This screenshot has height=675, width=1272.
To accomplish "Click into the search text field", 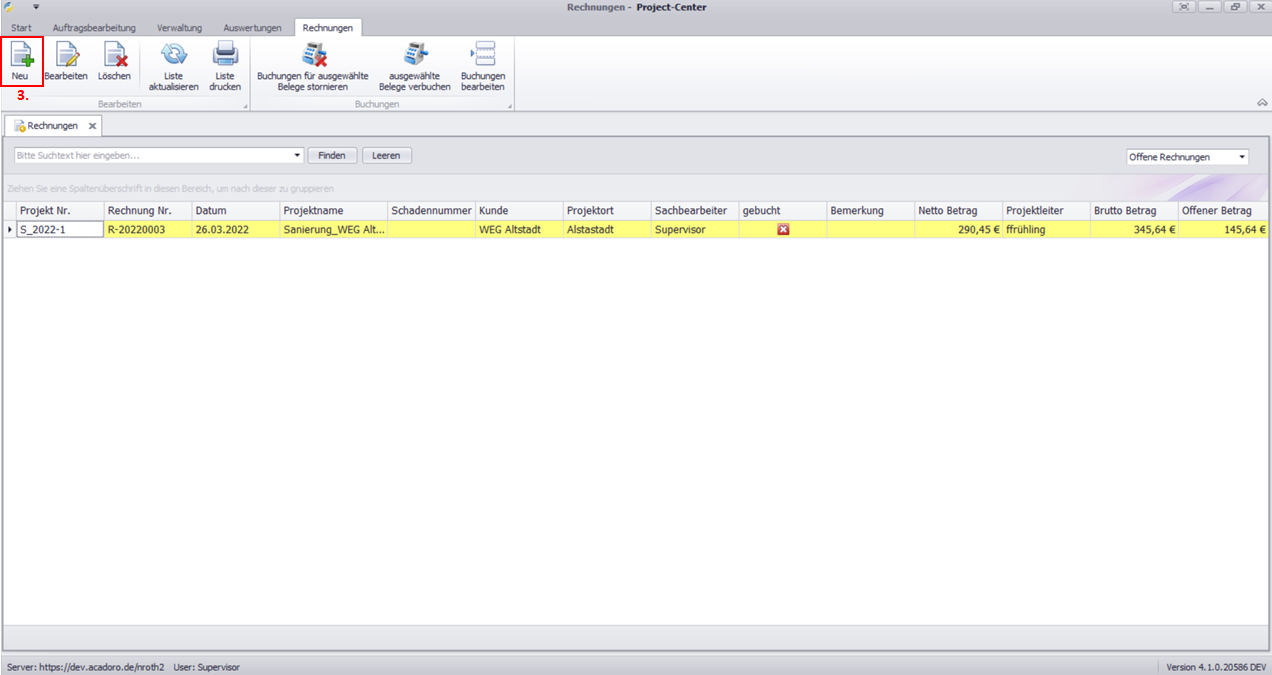I will click(x=150, y=156).
